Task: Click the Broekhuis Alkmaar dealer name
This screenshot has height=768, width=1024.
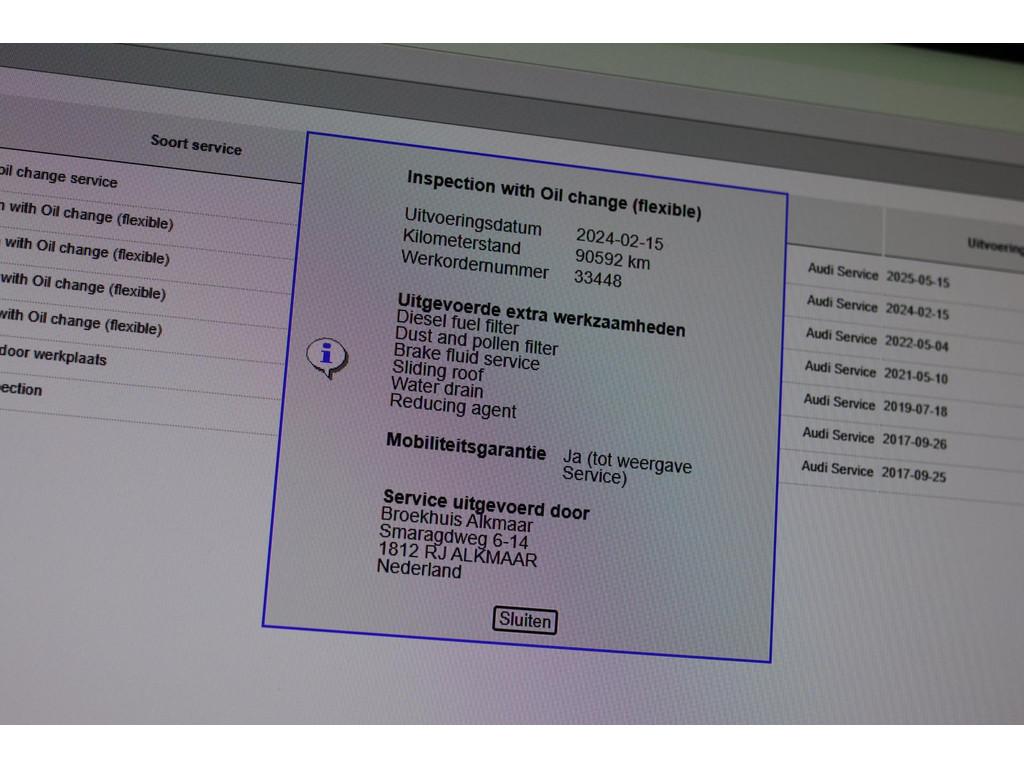Action: [x=456, y=521]
